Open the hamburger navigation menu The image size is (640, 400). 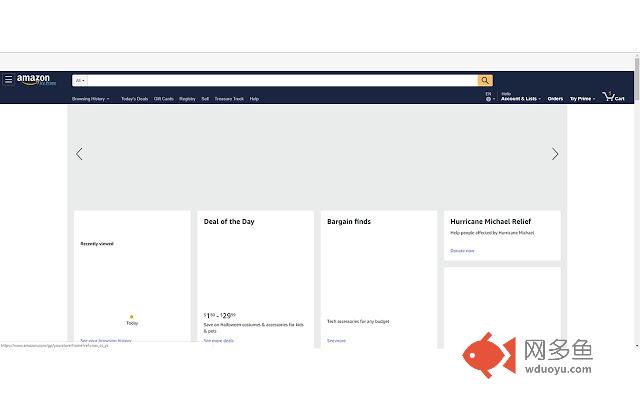coord(8,79)
